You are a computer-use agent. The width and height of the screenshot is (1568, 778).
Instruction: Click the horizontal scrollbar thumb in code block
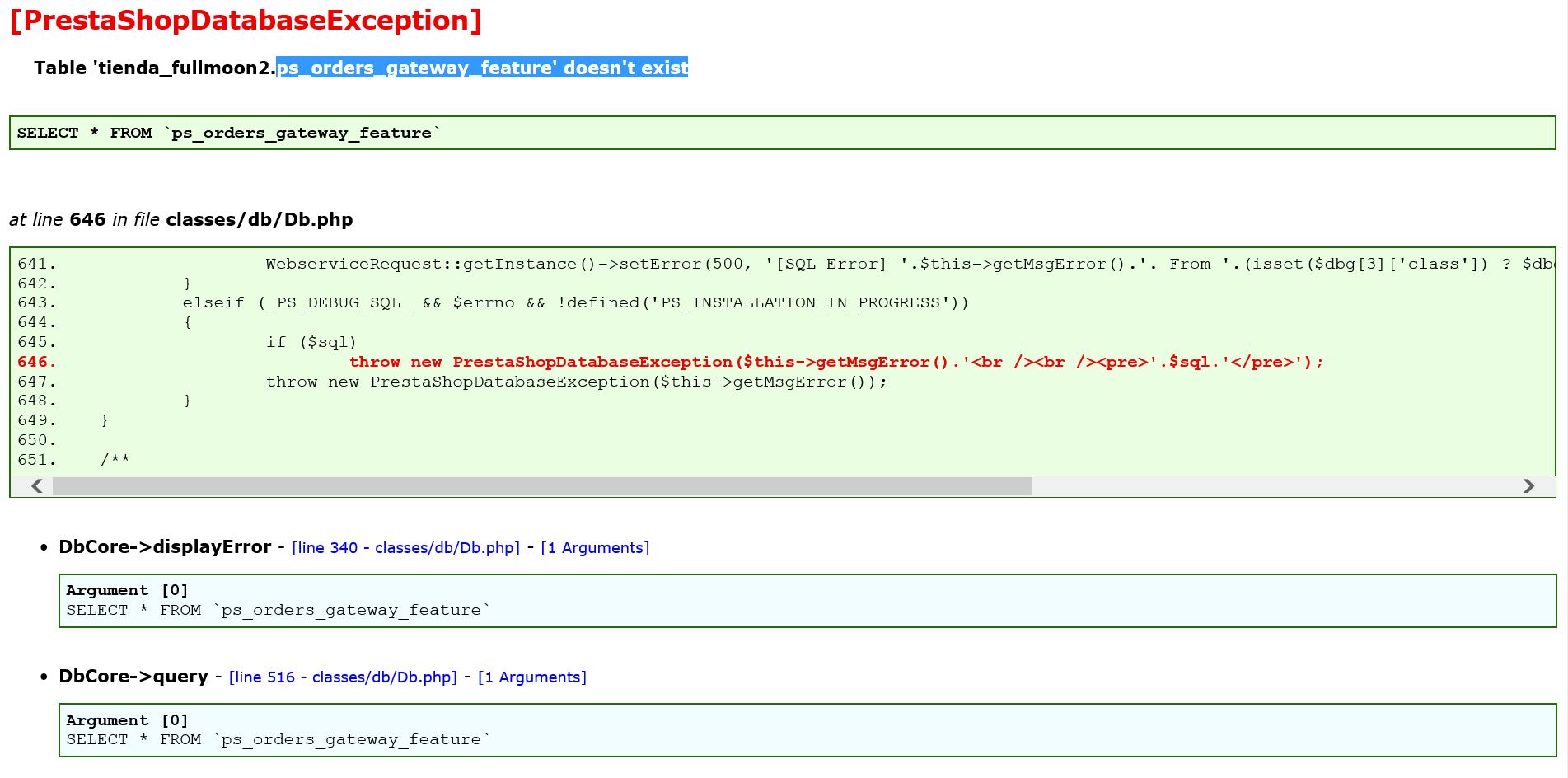click(542, 486)
